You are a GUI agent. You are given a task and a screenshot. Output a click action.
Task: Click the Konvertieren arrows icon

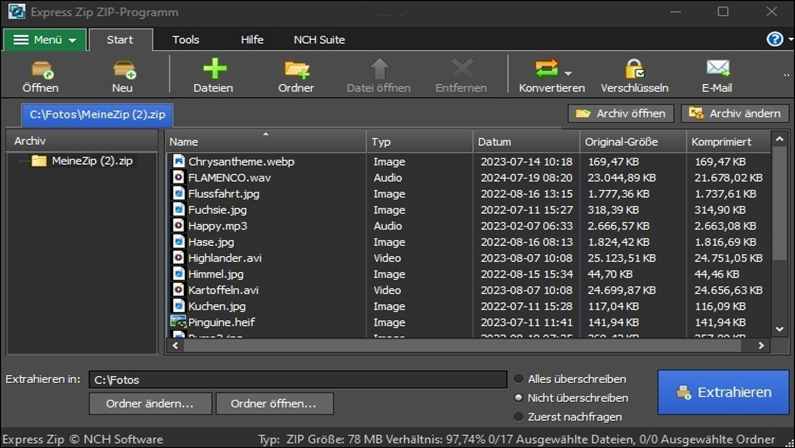[547, 69]
